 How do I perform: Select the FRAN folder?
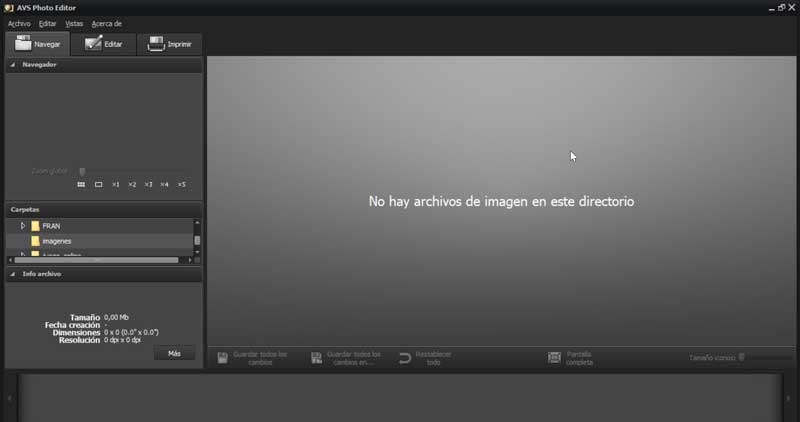click(51, 226)
